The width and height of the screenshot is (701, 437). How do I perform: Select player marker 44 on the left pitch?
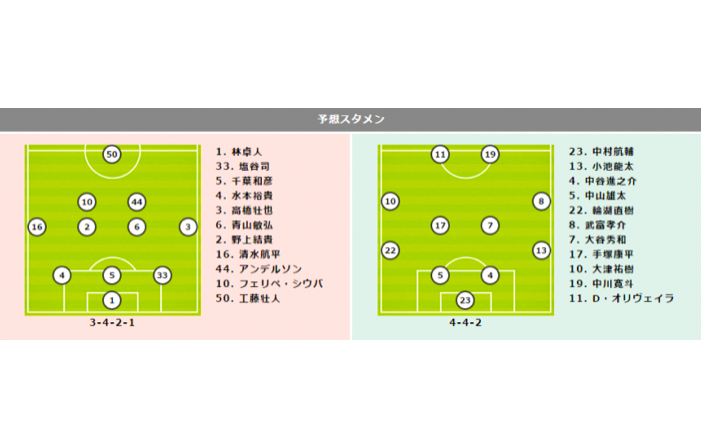[x=137, y=202]
